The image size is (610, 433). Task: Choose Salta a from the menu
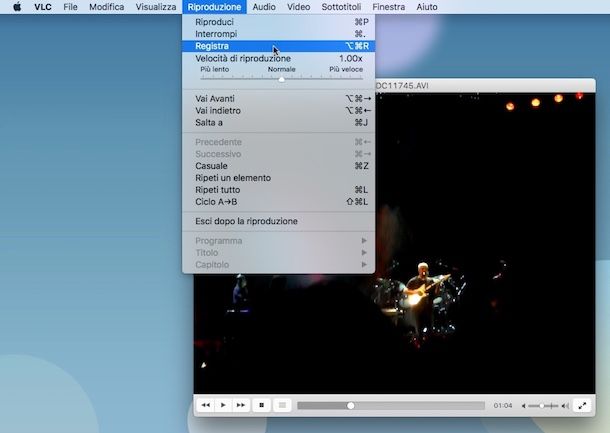point(279,123)
